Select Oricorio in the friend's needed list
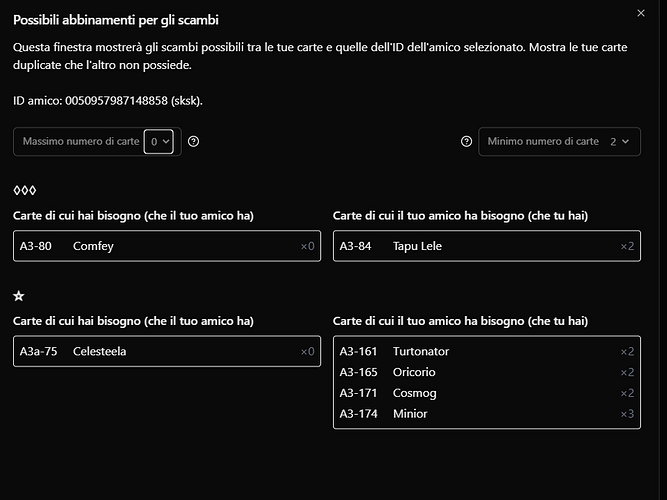Viewport: 667px width, 500px height. (486, 372)
